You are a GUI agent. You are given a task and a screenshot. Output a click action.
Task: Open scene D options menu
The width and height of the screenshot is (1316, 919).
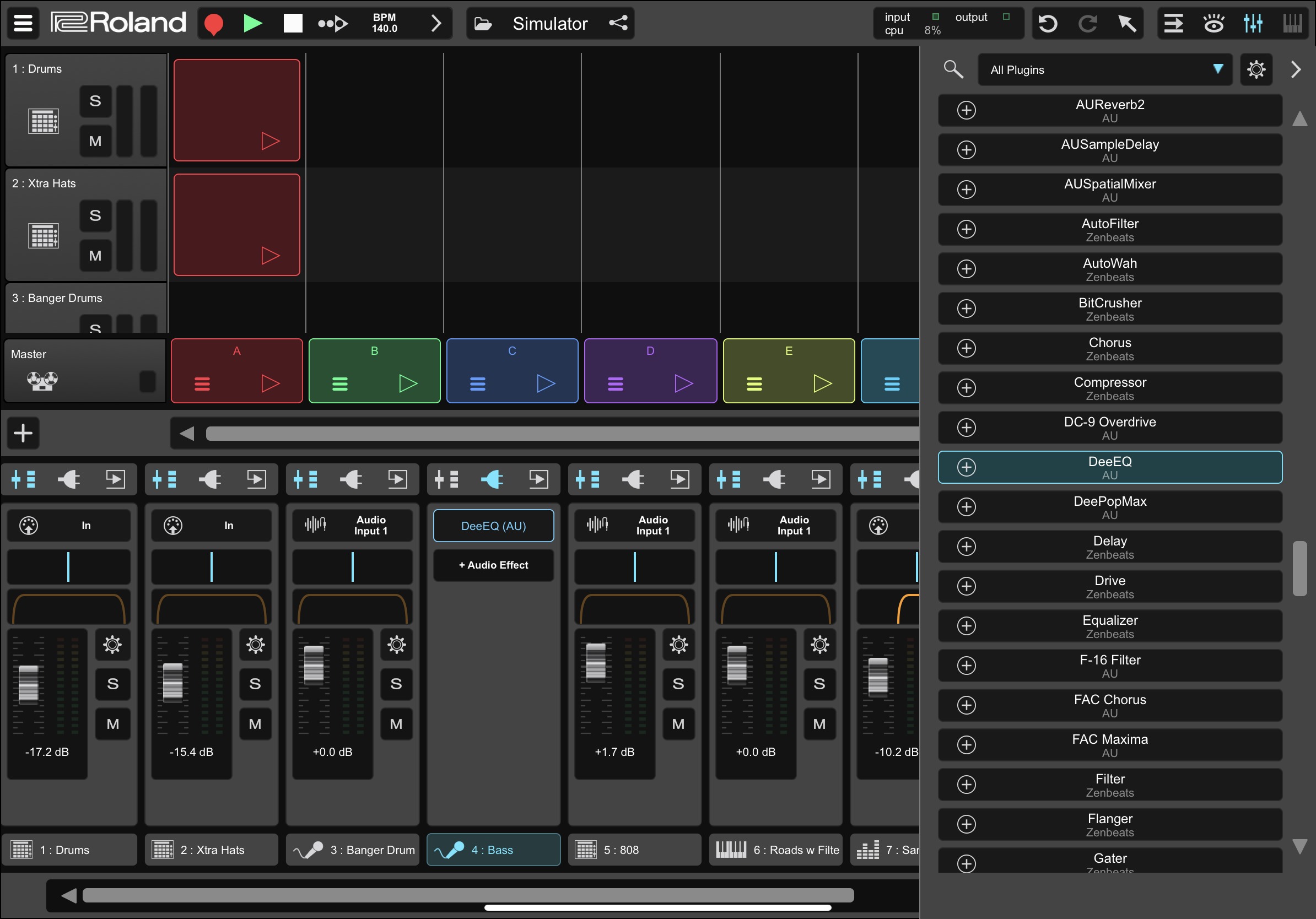[616, 384]
